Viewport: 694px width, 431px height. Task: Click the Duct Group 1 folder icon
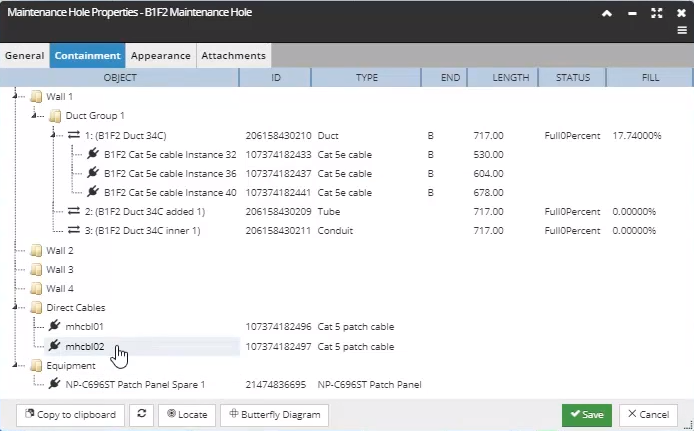pyautogui.click(x=55, y=116)
